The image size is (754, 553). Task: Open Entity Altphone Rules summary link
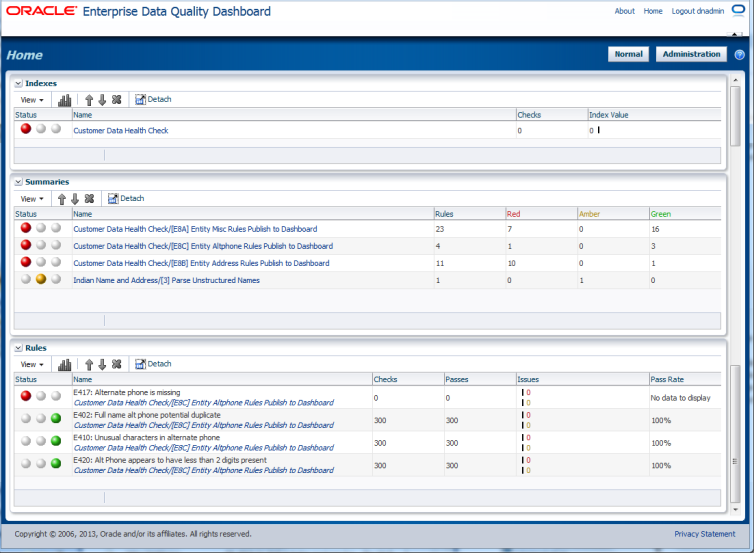203,246
